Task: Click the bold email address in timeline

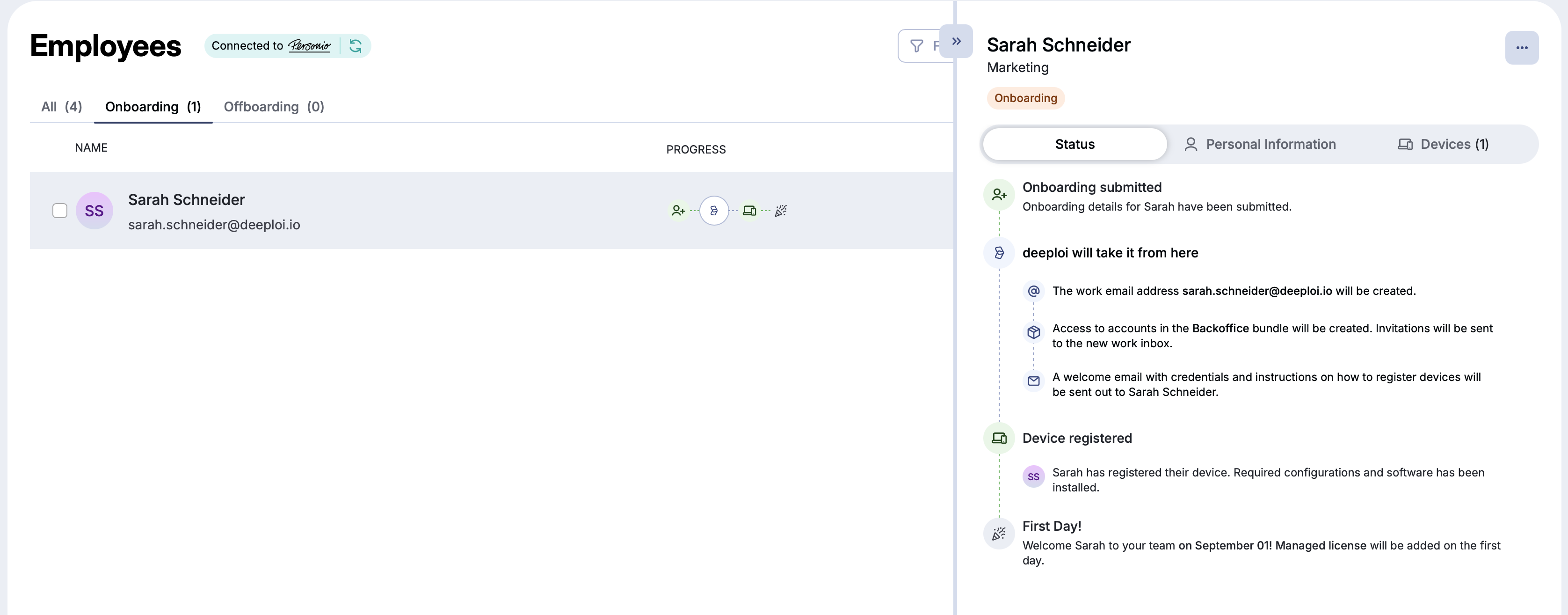Action: (1257, 291)
